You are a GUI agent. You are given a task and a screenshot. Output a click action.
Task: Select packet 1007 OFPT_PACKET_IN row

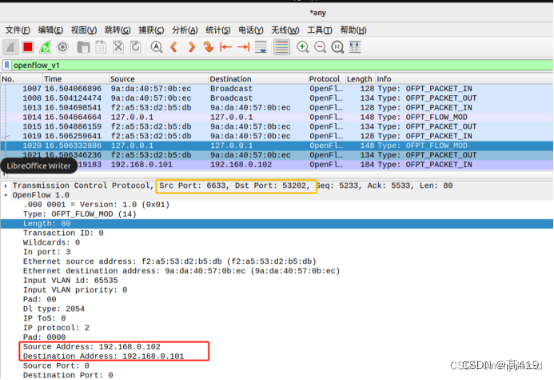[x=277, y=89]
